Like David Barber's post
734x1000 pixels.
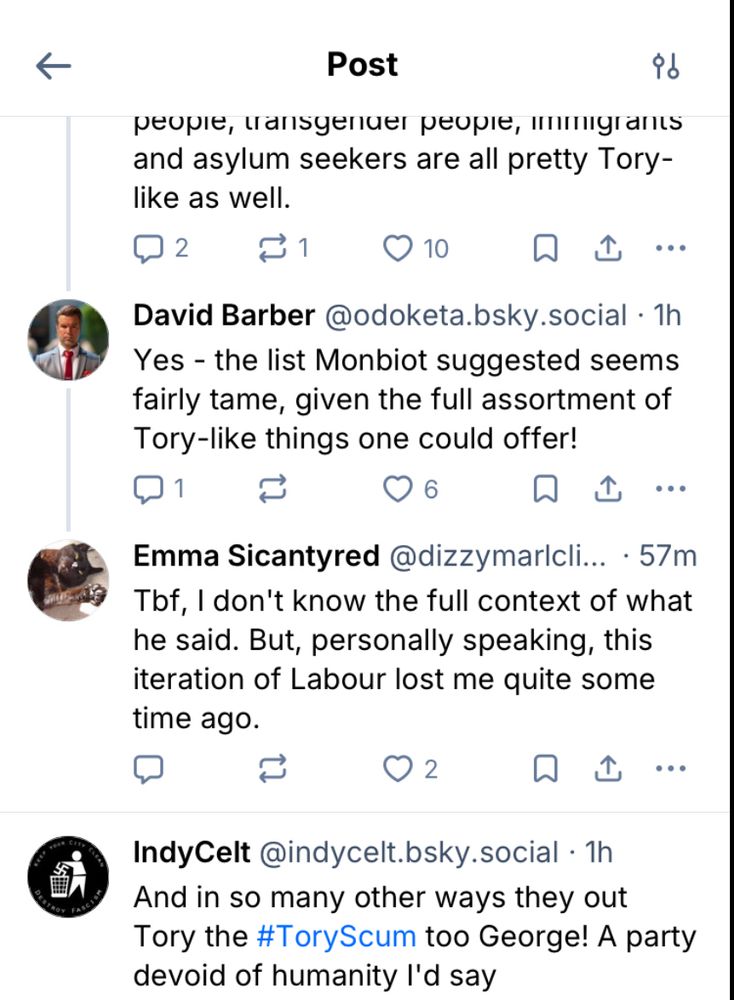(x=399, y=488)
